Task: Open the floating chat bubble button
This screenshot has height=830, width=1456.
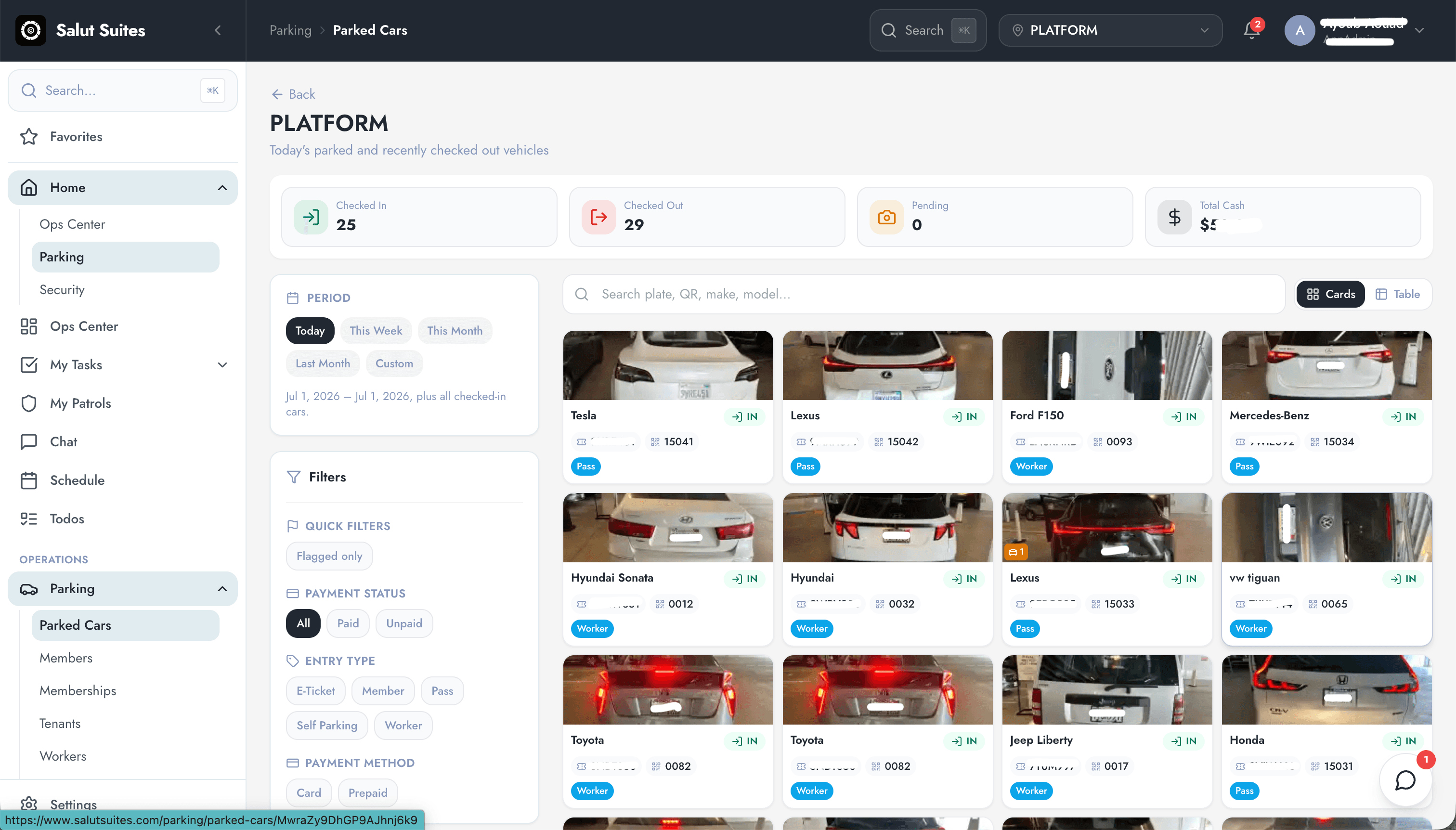Action: (x=1405, y=780)
